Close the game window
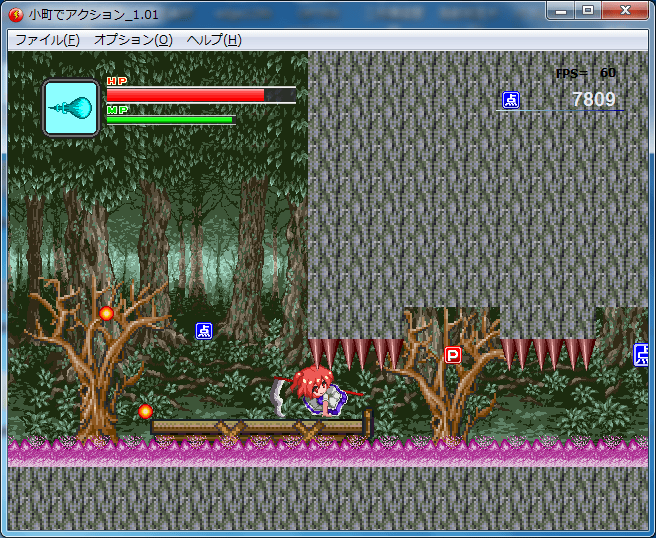The image size is (656, 538). [x=625, y=10]
